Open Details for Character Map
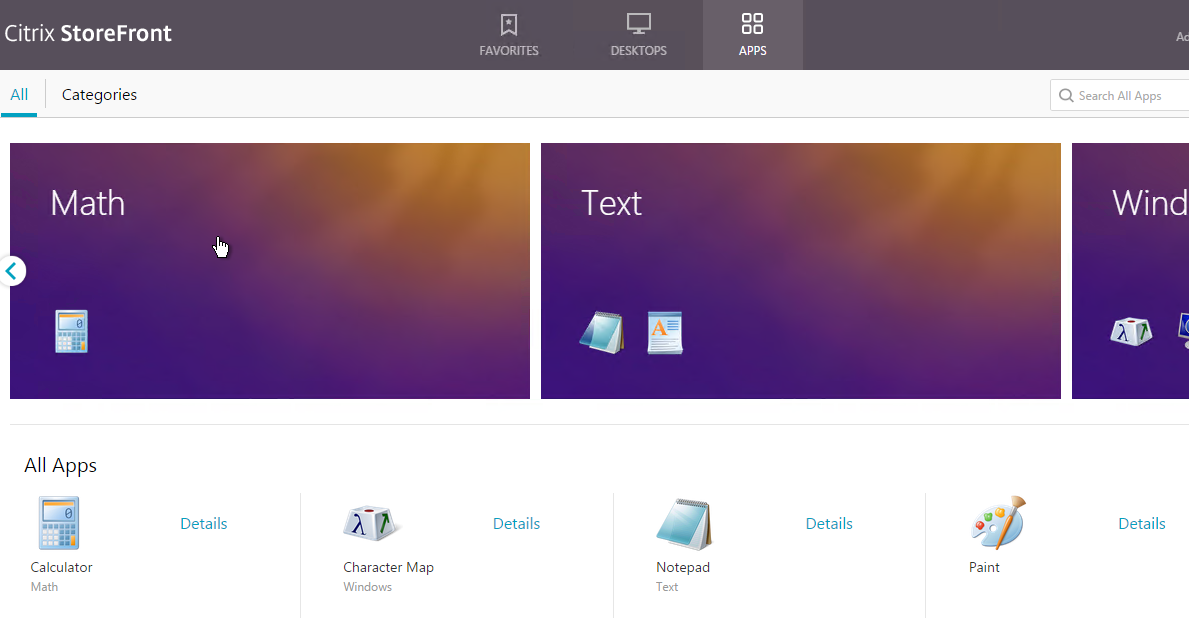 pyautogui.click(x=516, y=524)
